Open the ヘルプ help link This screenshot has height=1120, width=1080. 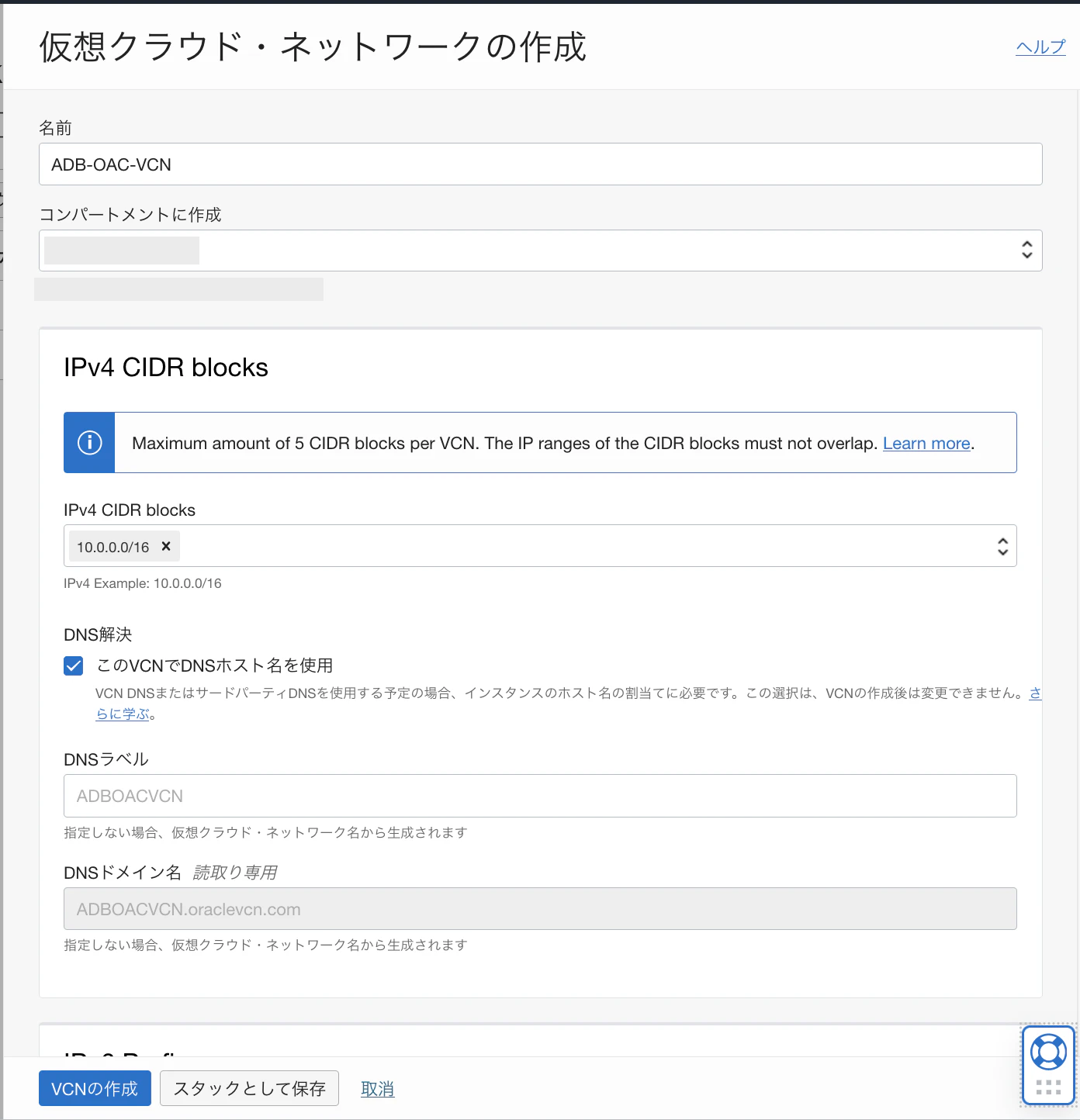pos(1040,47)
